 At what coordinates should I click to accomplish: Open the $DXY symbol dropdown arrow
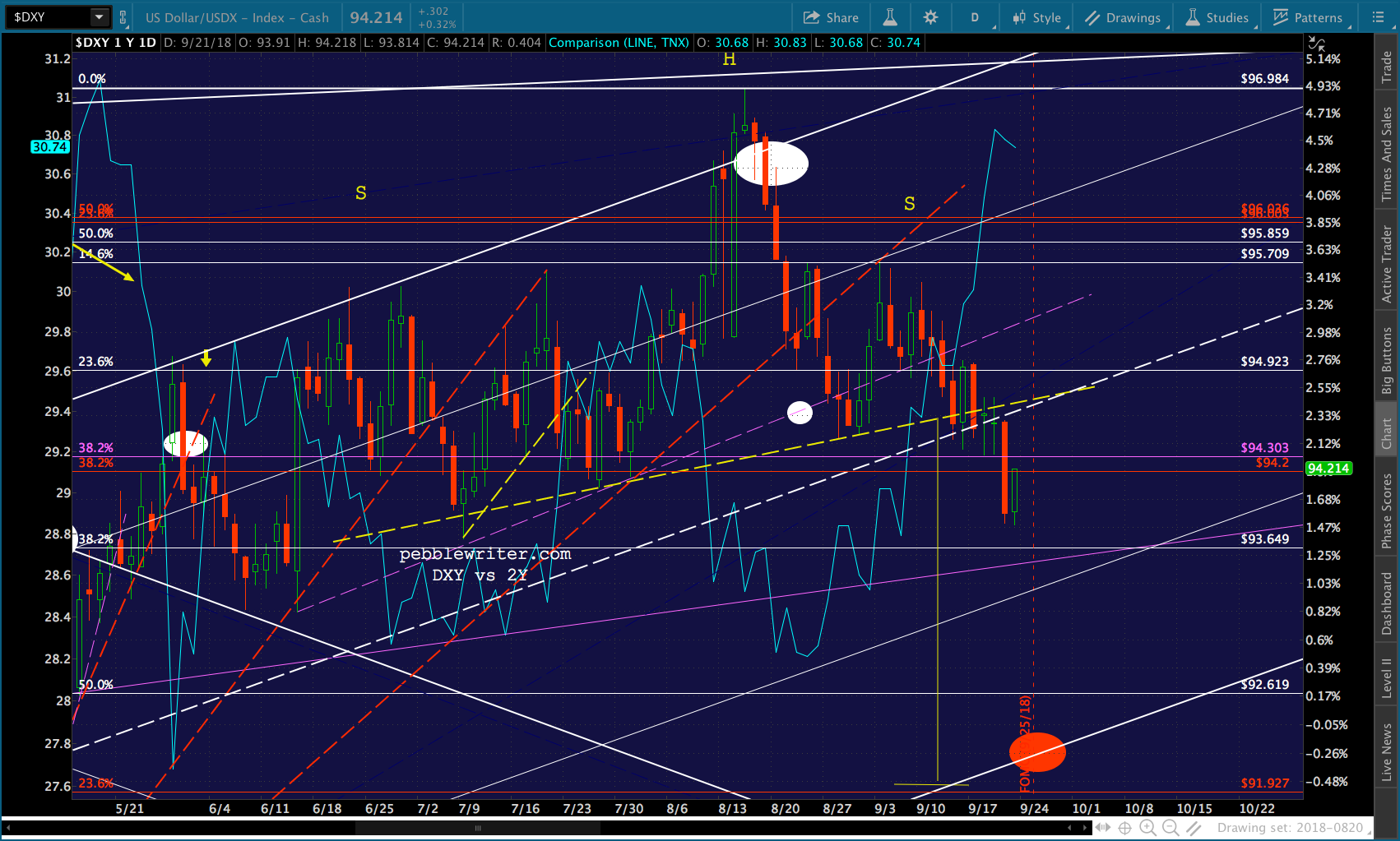[100, 17]
